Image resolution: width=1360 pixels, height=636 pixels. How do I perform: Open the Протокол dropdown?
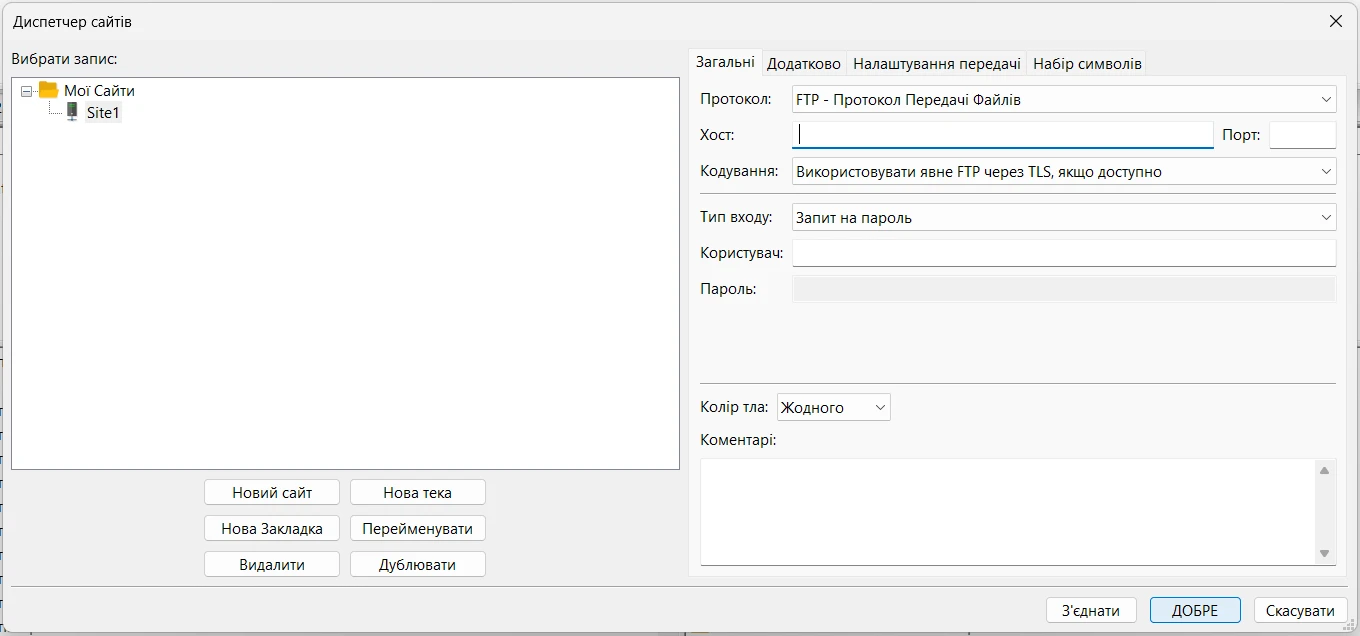point(1064,100)
